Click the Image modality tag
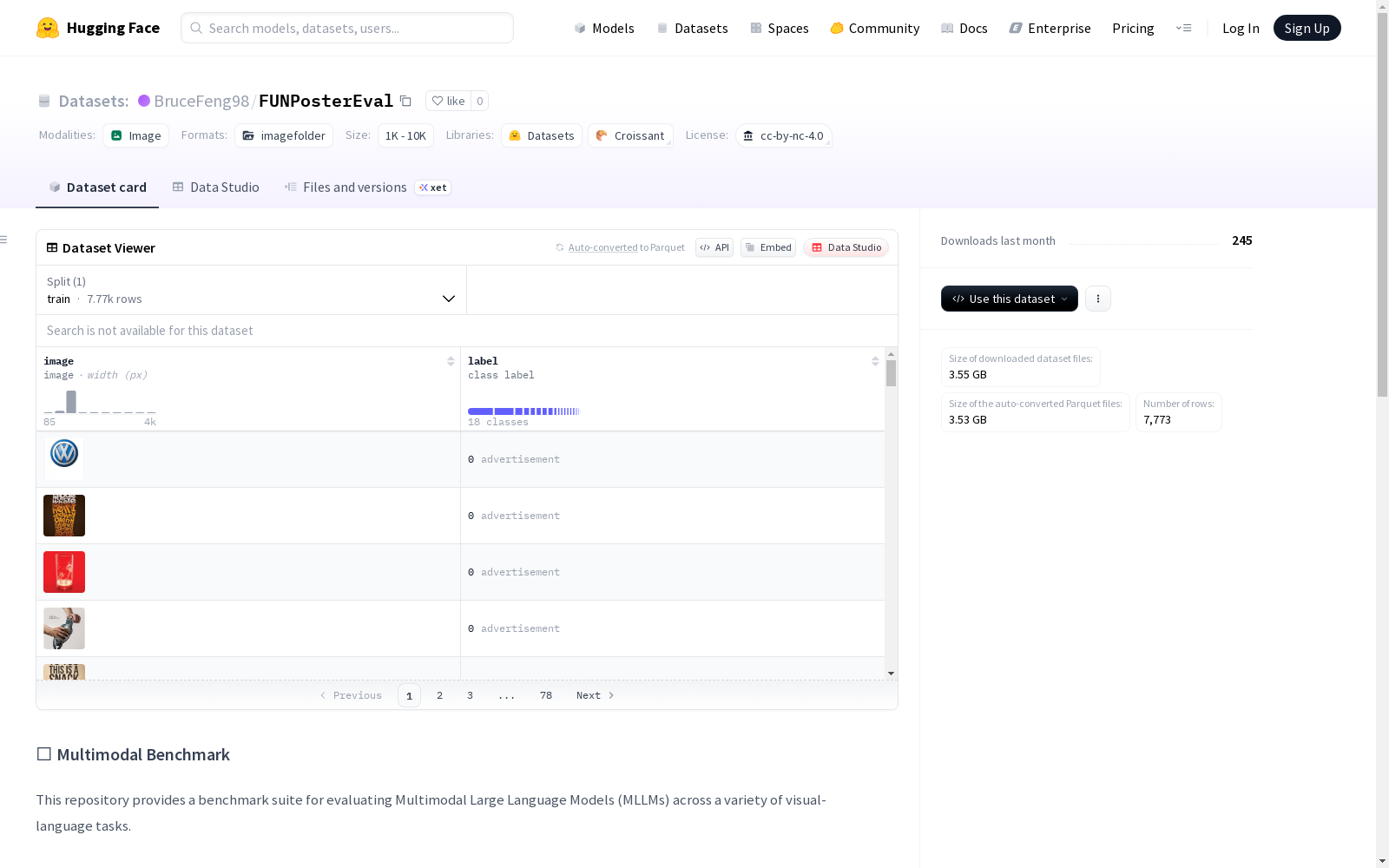Screen dimensions: 1389x868 click(x=136, y=135)
